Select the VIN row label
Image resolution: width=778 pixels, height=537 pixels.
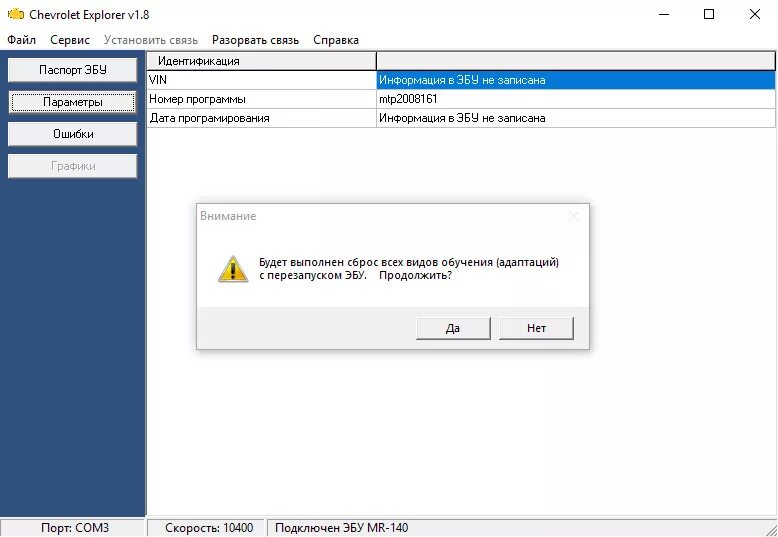(x=261, y=80)
